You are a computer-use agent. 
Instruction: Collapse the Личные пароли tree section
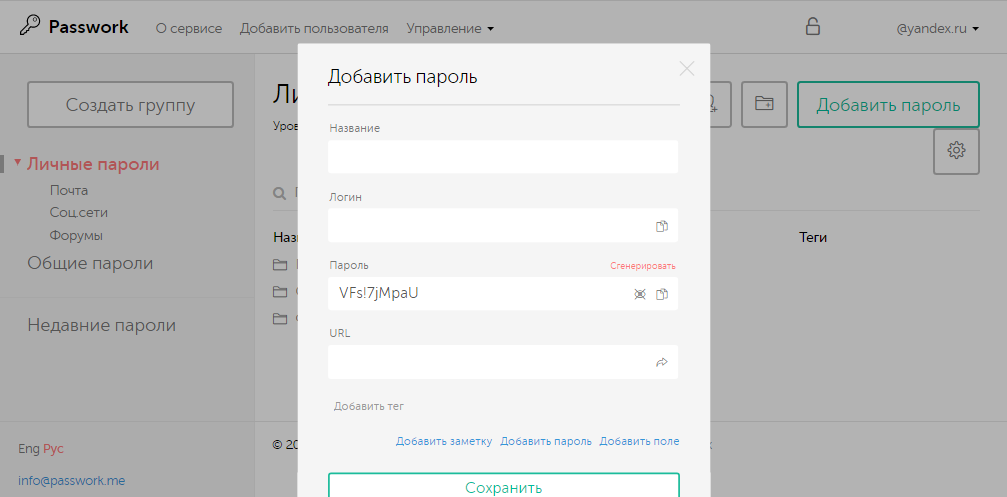17,162
